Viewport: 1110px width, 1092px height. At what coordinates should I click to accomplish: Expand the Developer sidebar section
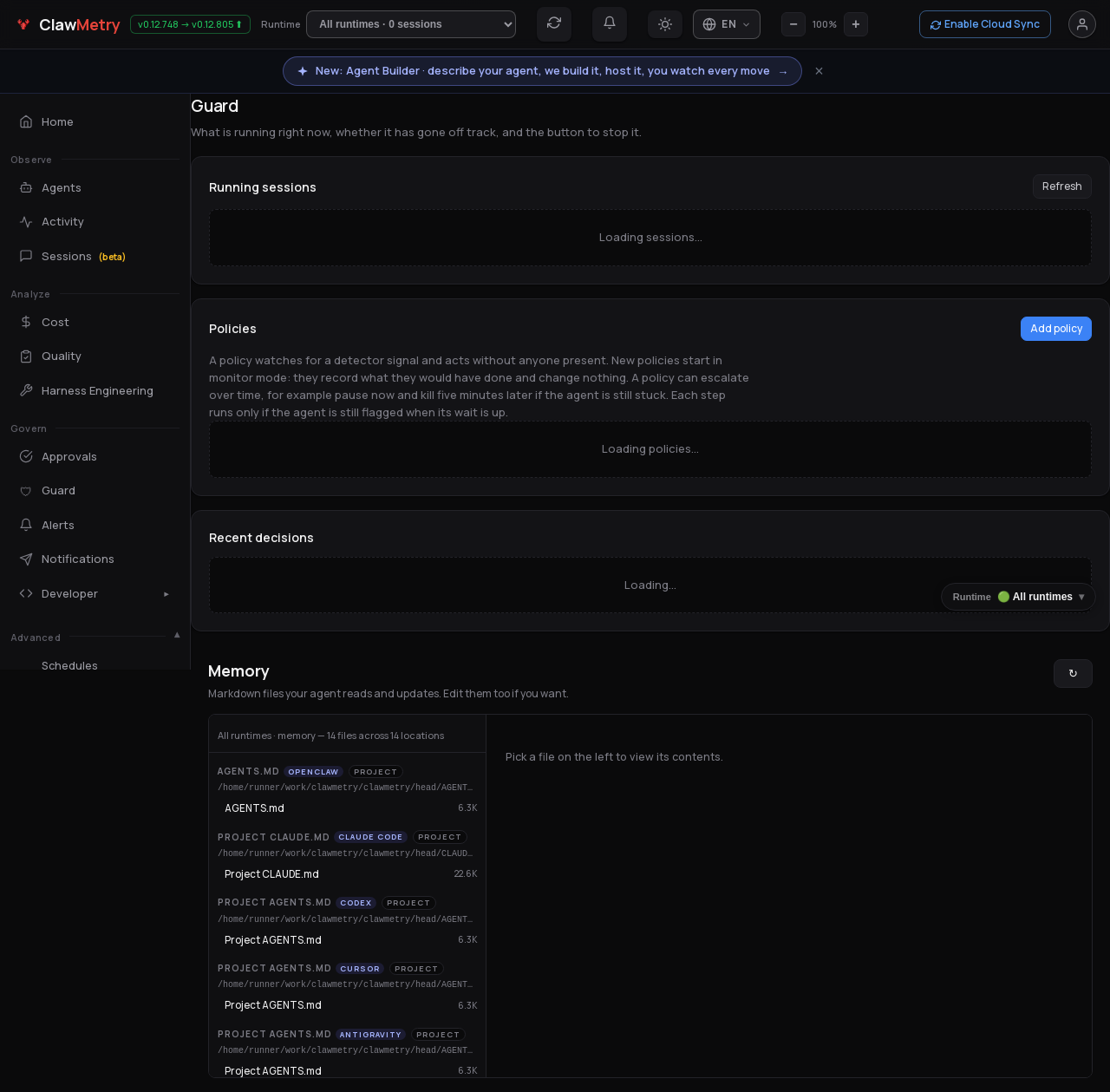(95, 593)
